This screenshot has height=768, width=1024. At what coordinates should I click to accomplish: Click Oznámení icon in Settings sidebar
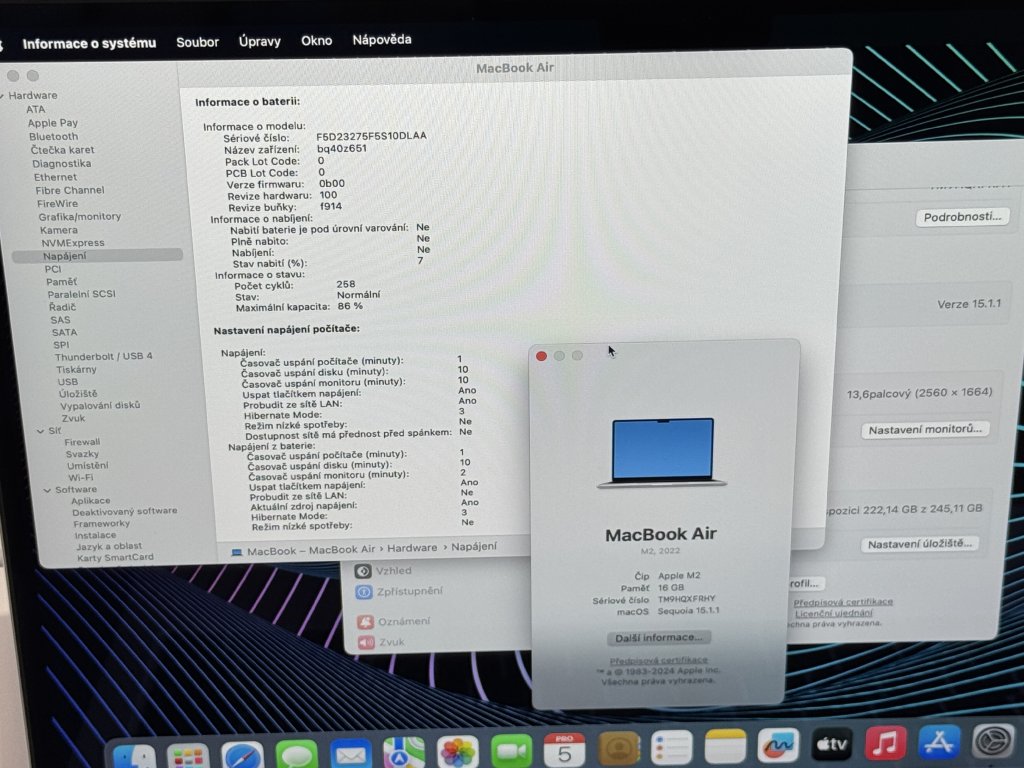click(x=366, y=622)
